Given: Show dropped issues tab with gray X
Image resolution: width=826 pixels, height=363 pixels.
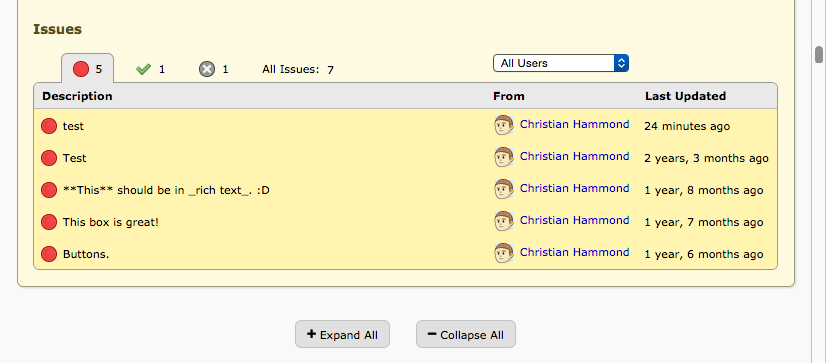Looking at the screenshot, I should (x=214, y=69).
